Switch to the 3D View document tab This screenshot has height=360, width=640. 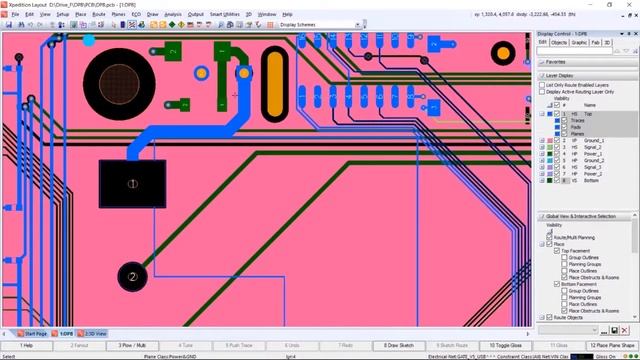pyautogui.click(x=92, y=334)
